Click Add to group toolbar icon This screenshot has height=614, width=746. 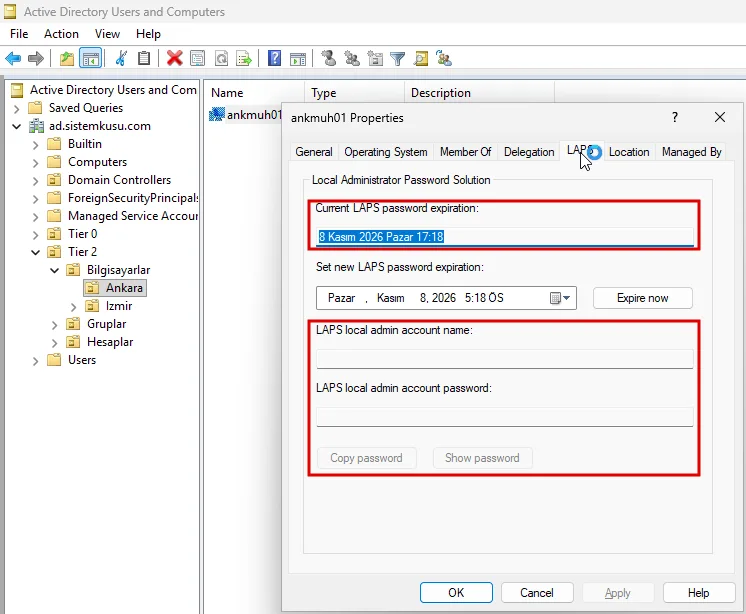tap(444, 58)
